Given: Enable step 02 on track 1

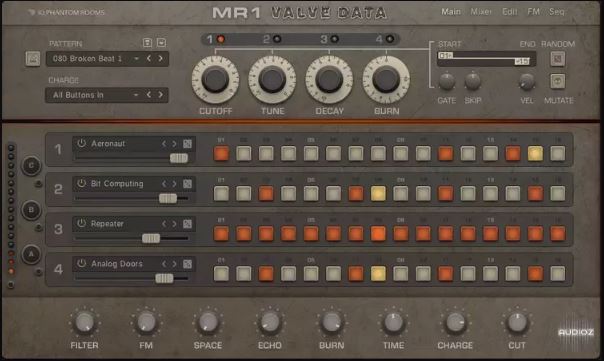Looking at the screenshot, I should click(243, 153).
